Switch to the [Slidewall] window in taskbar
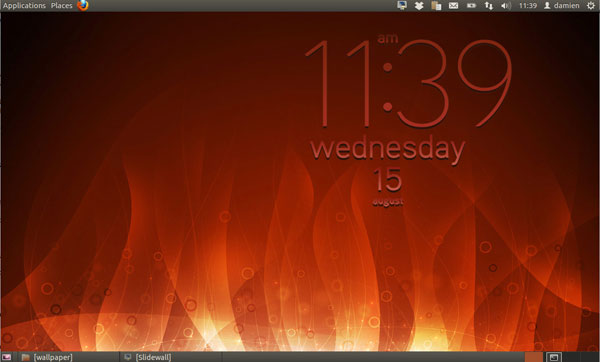 click(170, 357)
